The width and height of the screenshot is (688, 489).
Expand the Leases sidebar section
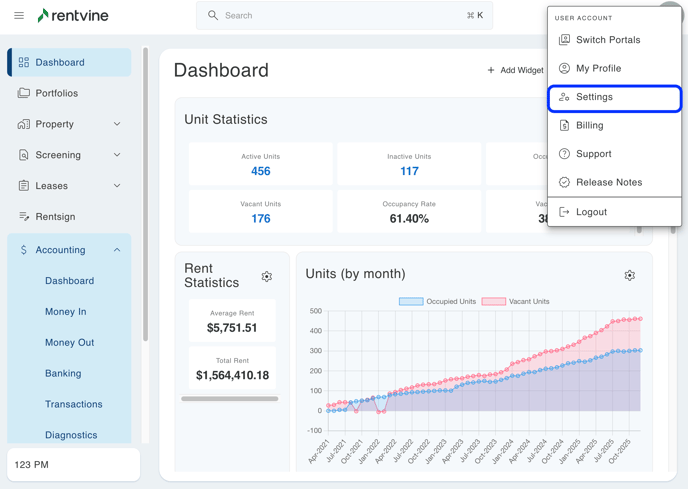(117, 186)
